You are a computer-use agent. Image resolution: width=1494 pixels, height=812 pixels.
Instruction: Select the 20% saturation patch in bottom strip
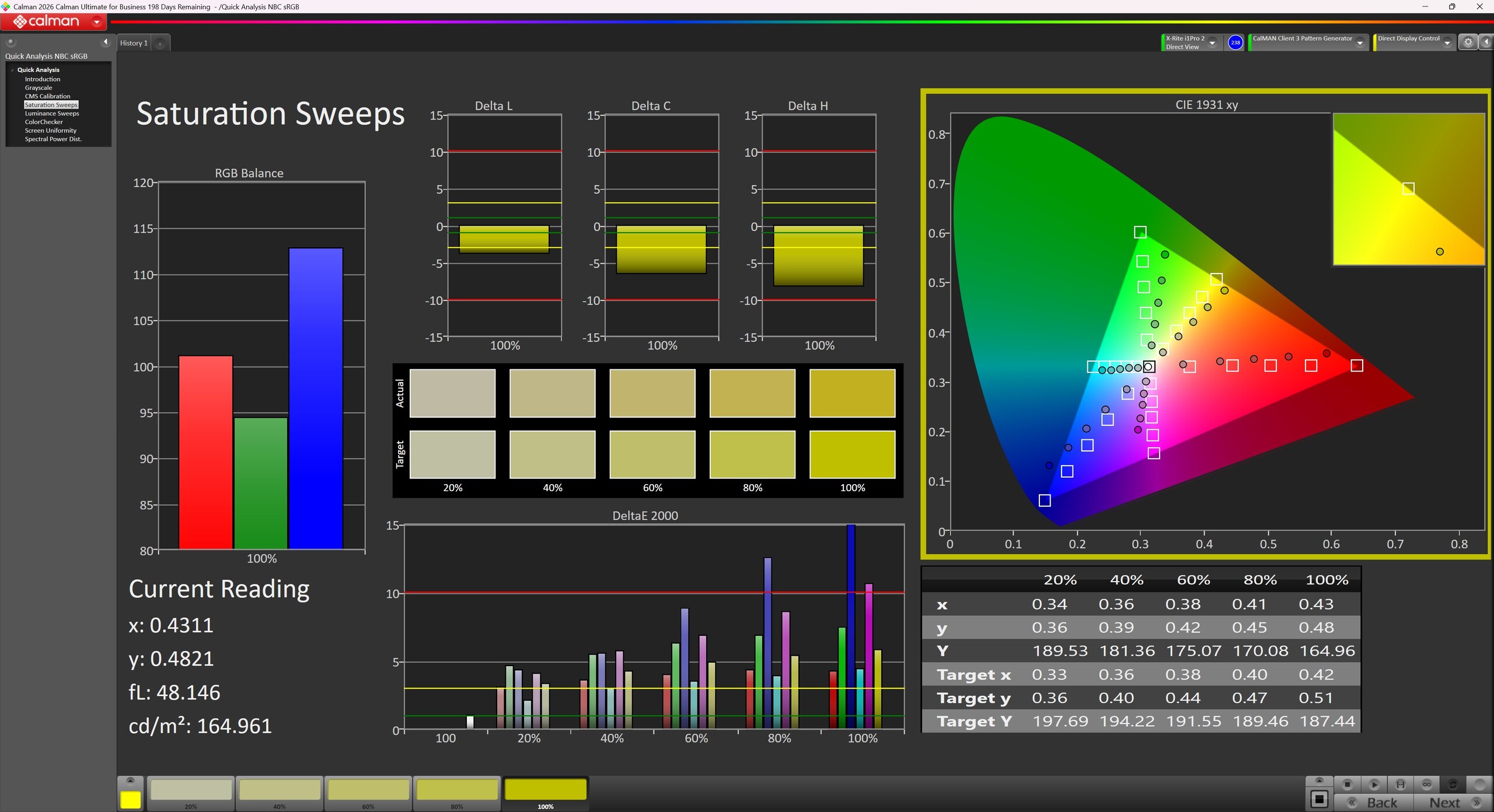tap(191, 793)
